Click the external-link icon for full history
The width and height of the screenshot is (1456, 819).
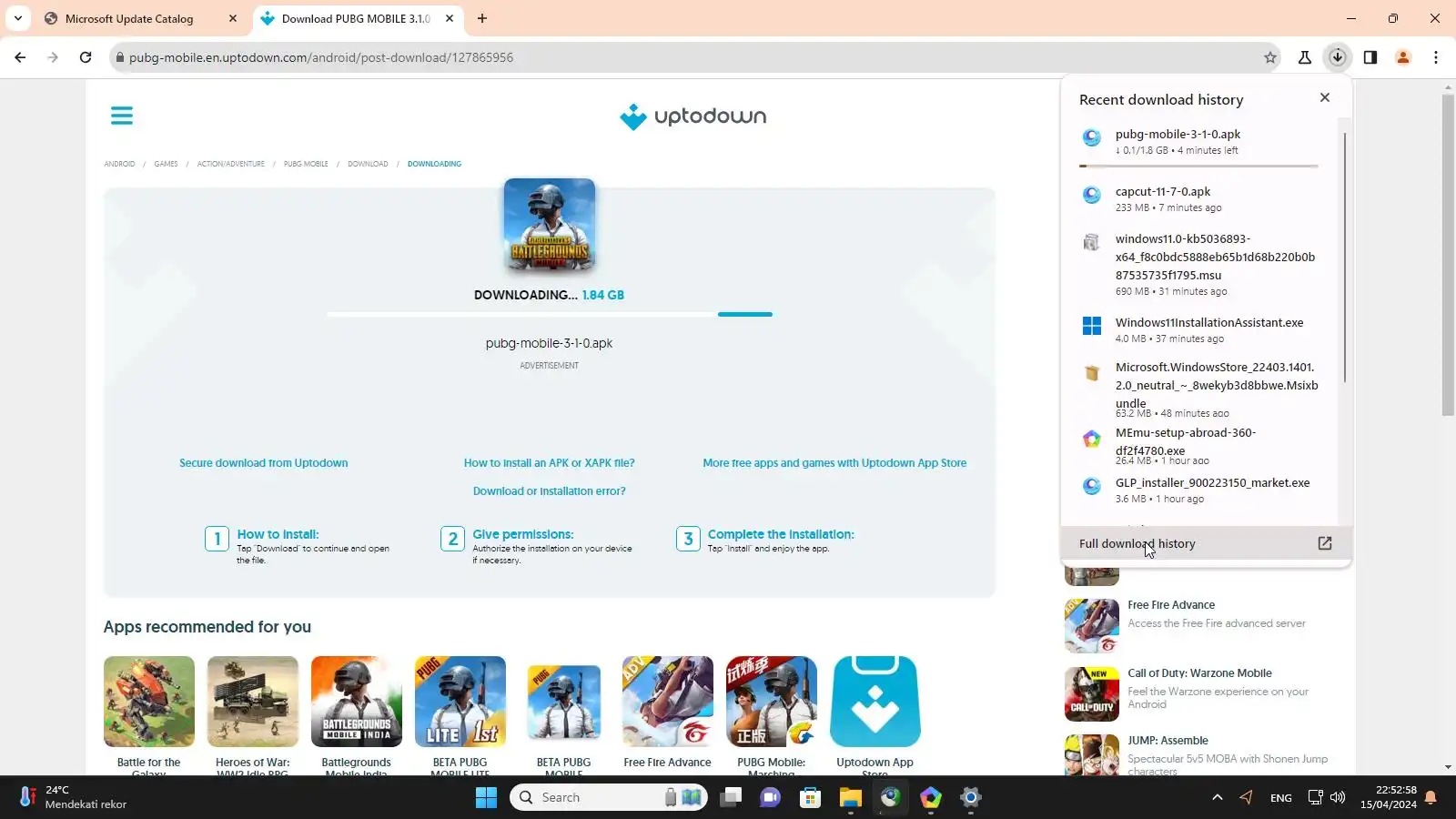point(1325,543)
